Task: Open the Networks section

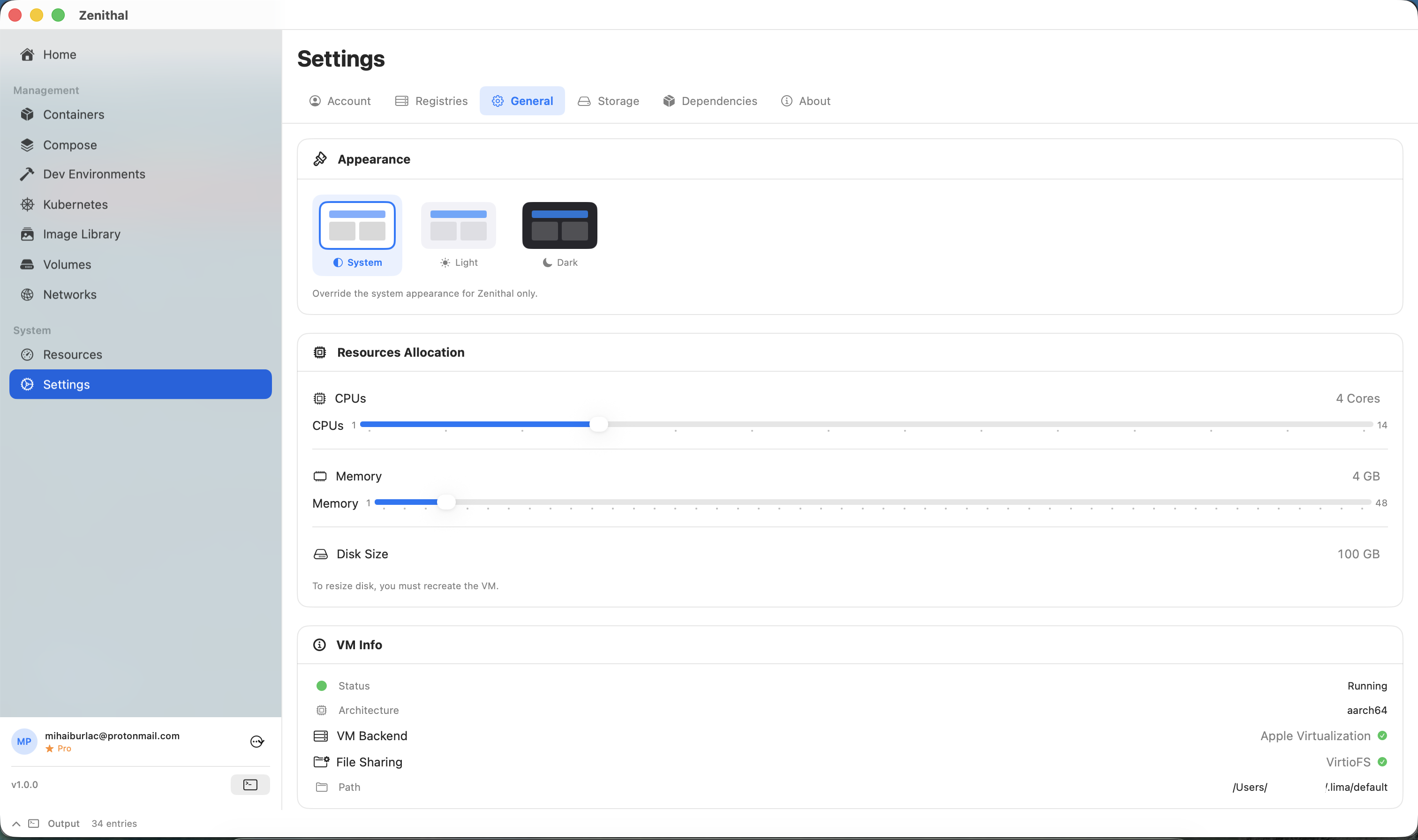Action: click(x=69, y=294)
